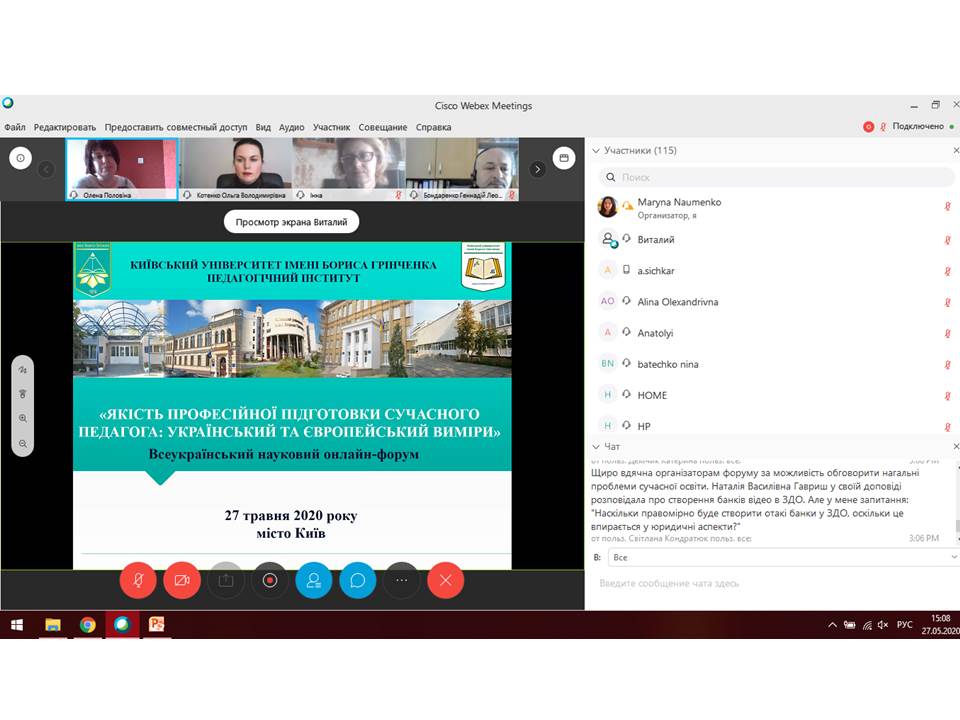Open the Аудио menu

click(x=291, y=127)
